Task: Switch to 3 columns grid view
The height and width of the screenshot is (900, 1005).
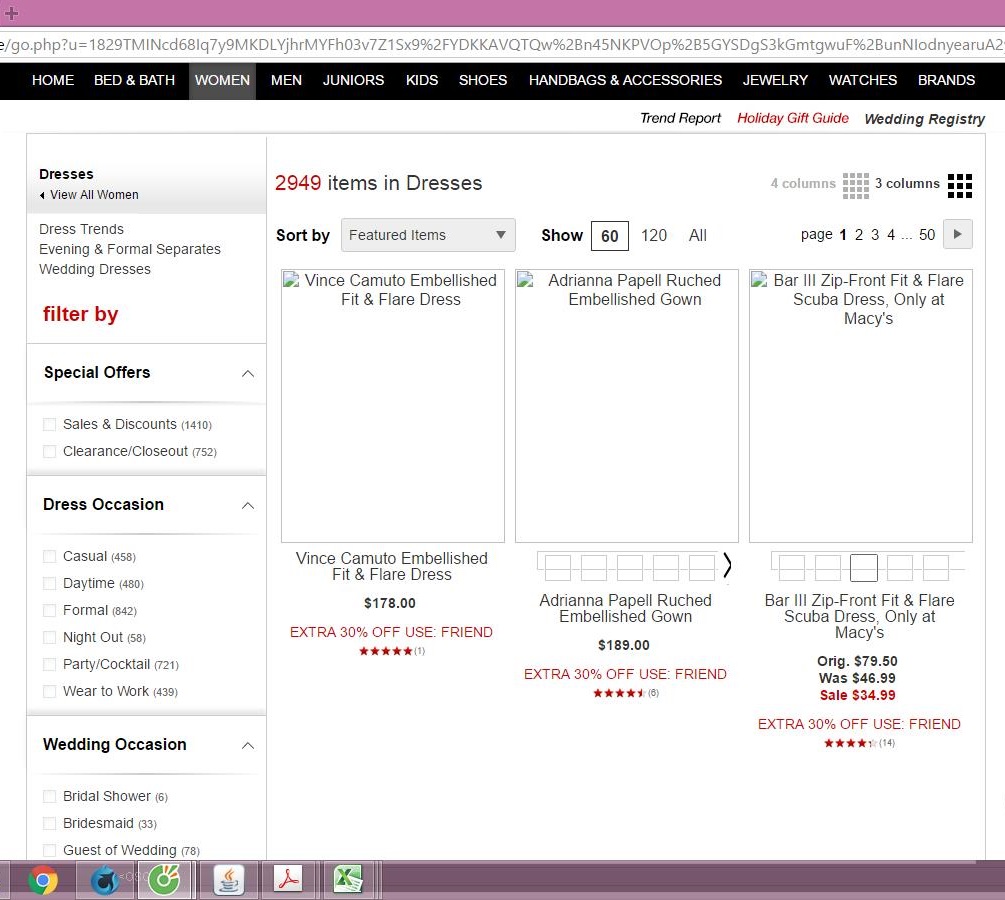Action: tap(959, 185)
